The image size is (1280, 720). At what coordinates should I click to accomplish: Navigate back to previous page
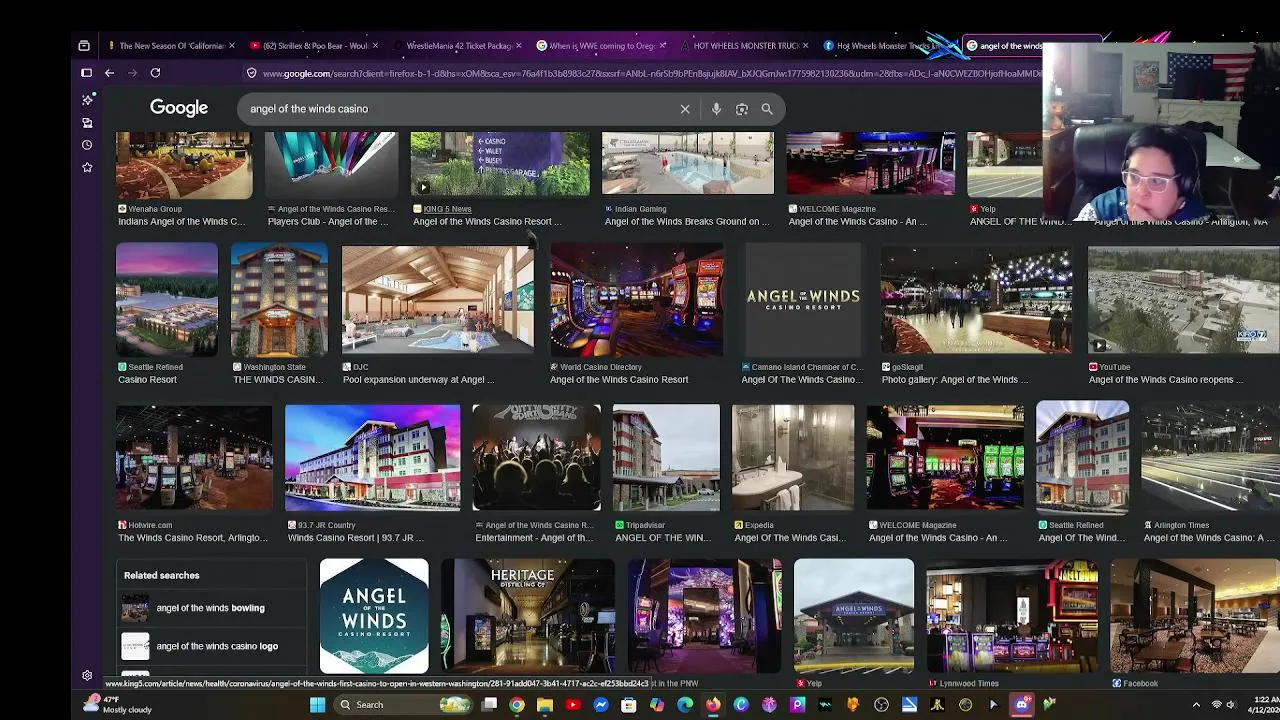tap(109, 73)
